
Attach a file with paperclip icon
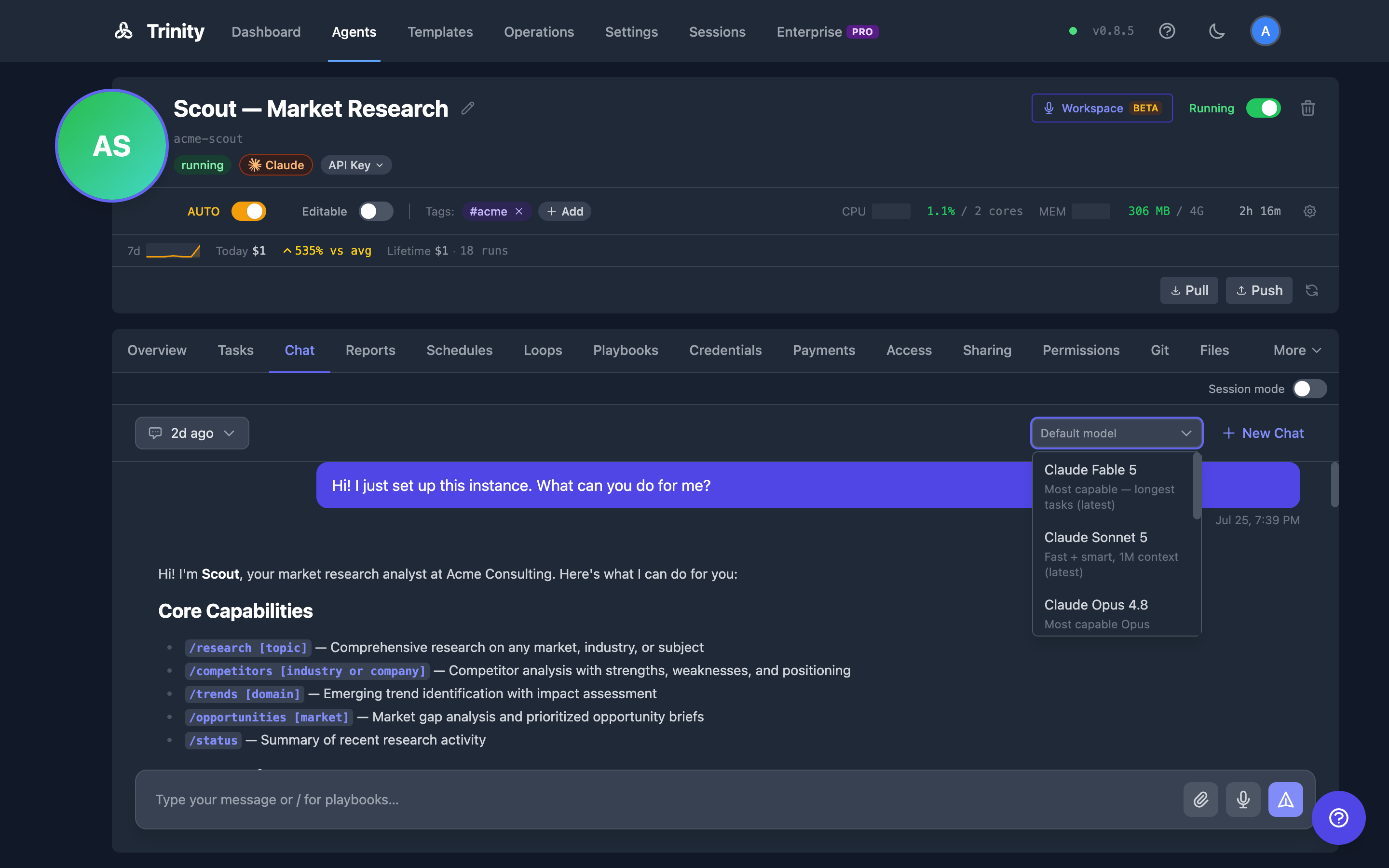[1200, 799]
